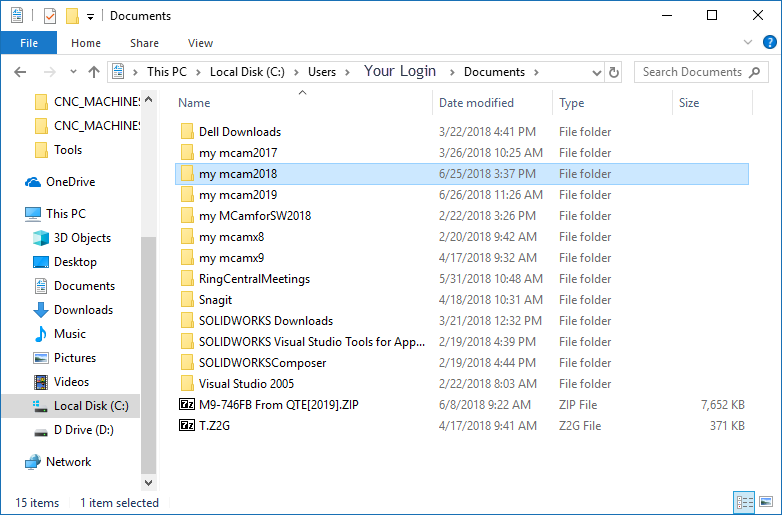This screenshot has height=515, width=782.
Task: Expand chevron after Documents breadcrumb
Action: tap(537, 72)
